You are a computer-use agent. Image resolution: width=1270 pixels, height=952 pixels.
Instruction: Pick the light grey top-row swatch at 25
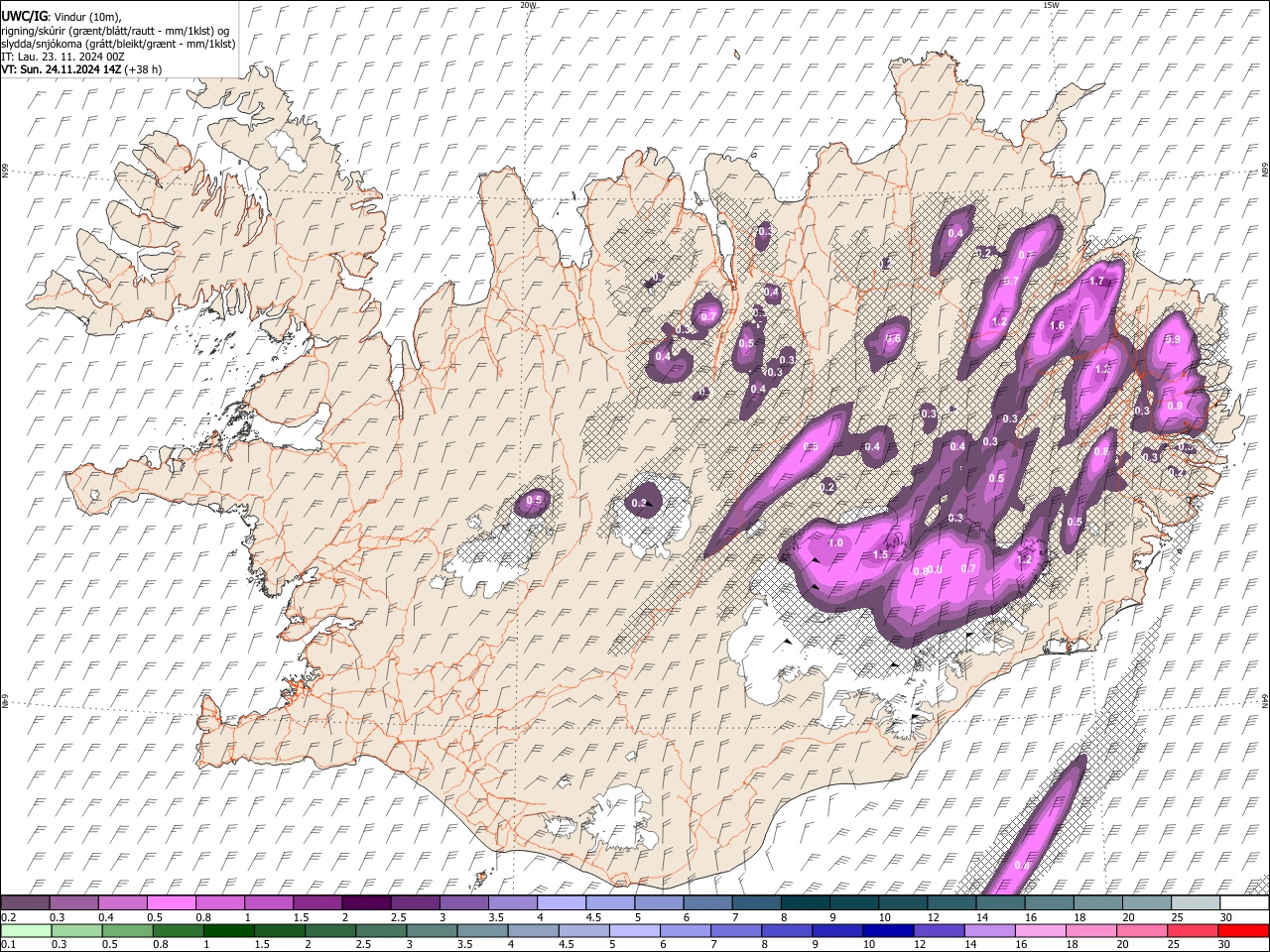(1196, 902)
